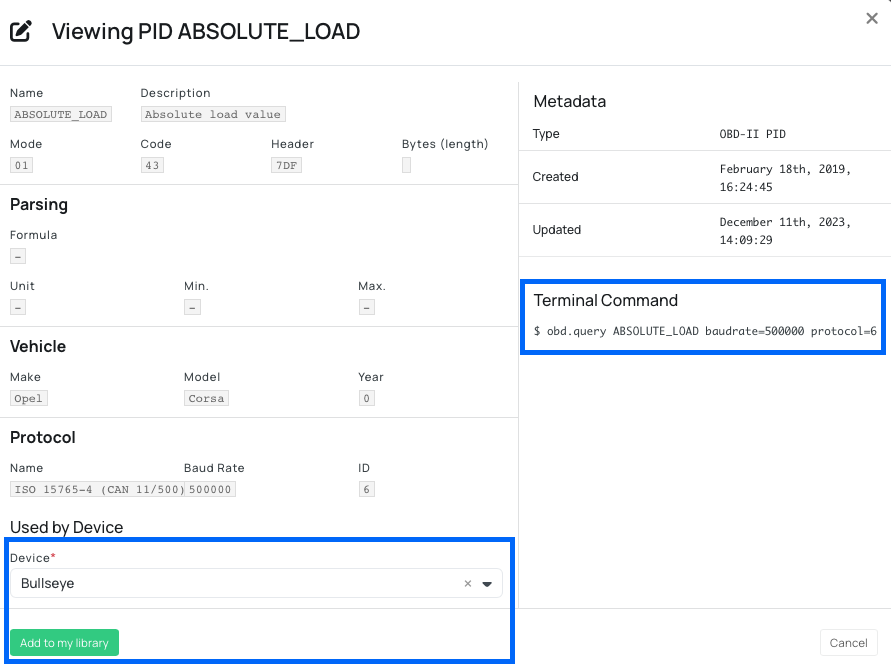Click Add to my library button
The width and height of the screenshot is (891, 666).
65,643
